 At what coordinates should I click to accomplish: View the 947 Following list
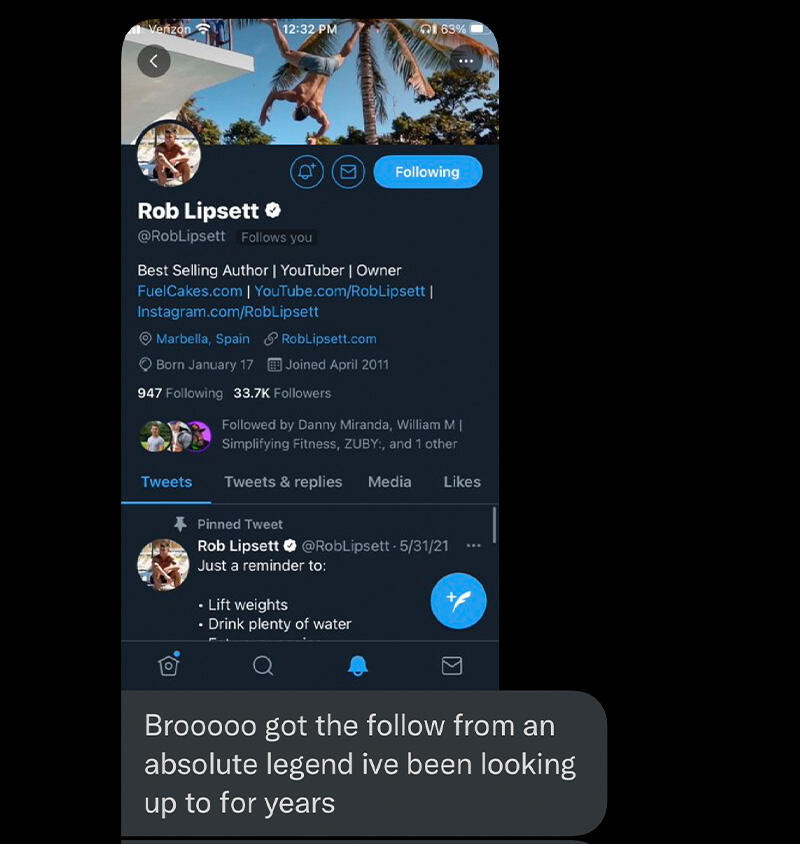[x=180, y=393]
